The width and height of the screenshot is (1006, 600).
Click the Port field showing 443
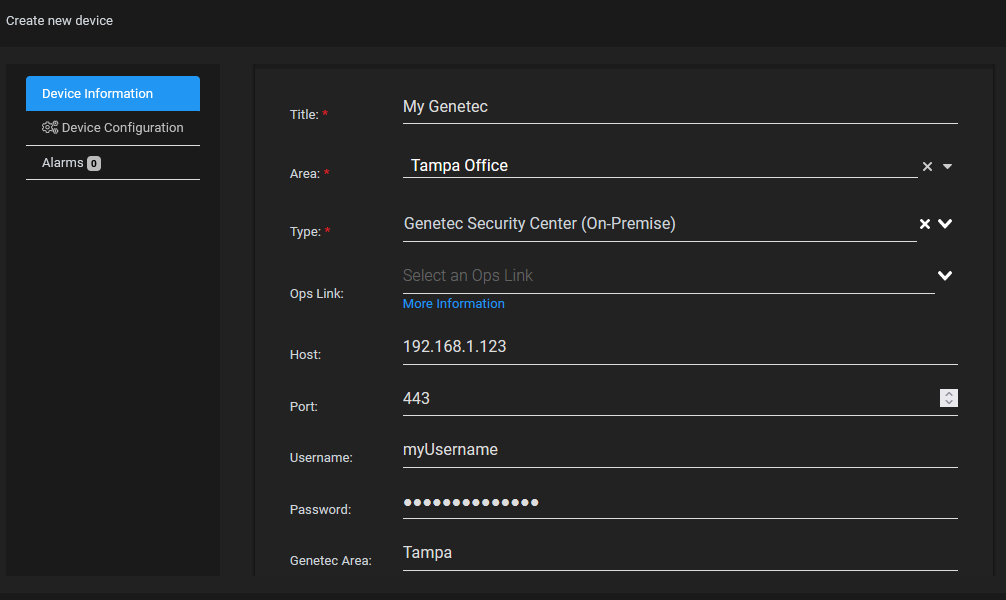pyautogui.click(x=680, y=399)
